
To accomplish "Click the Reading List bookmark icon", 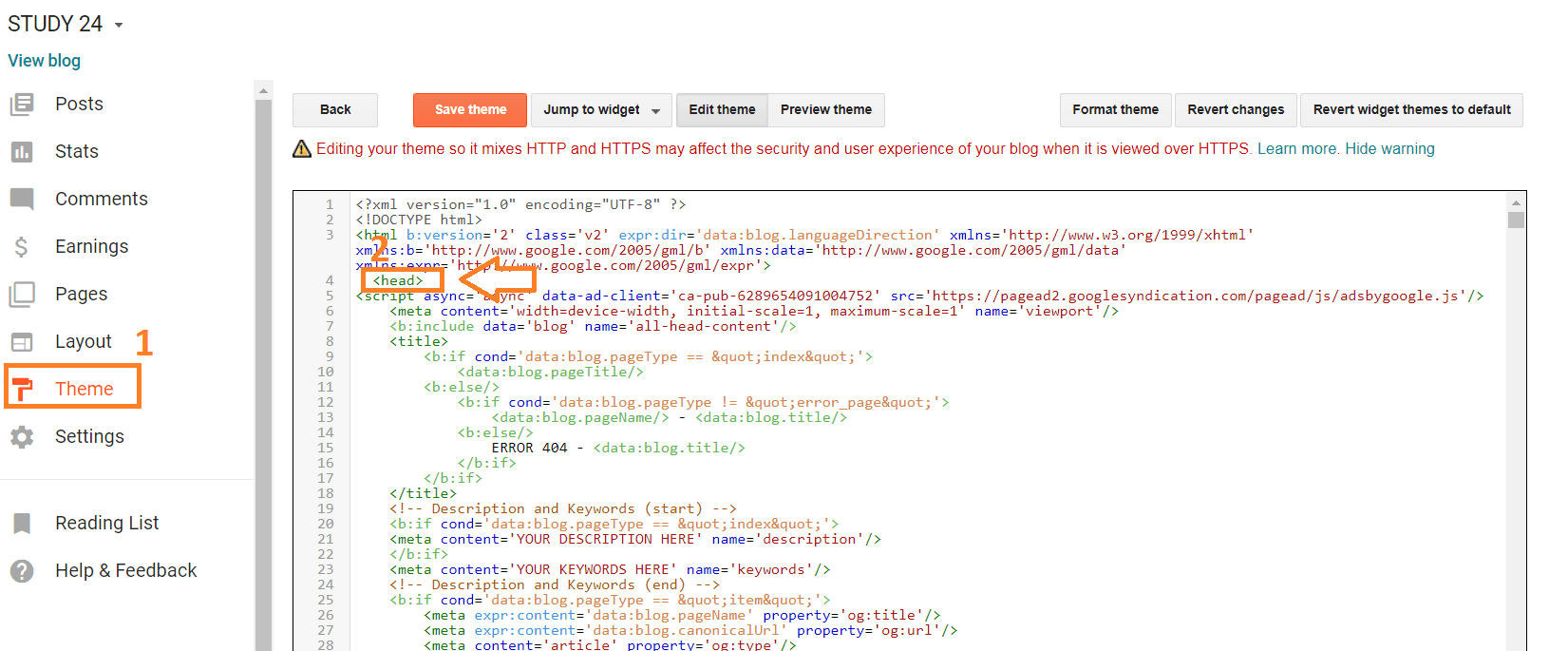I will (22, 524).
